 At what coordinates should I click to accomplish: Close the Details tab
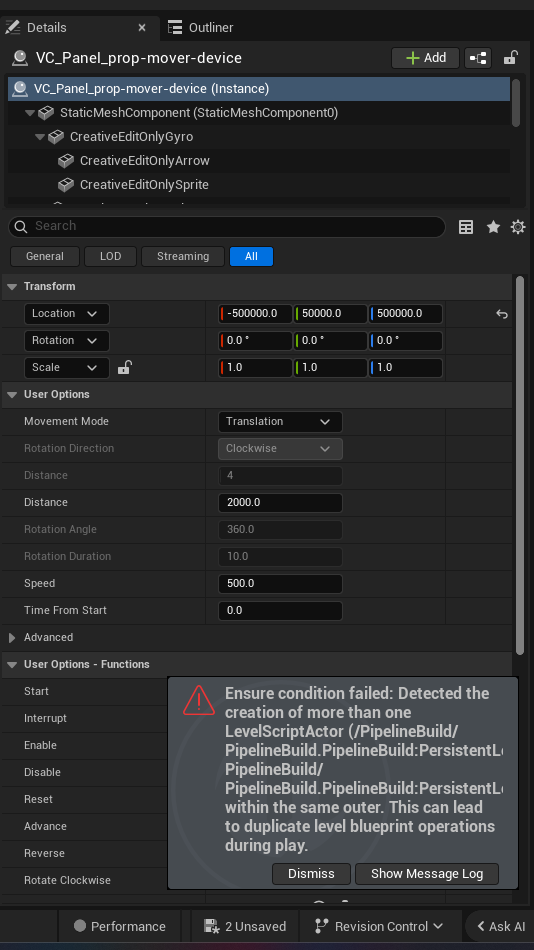pyautogui.click(x=142, y=28)
